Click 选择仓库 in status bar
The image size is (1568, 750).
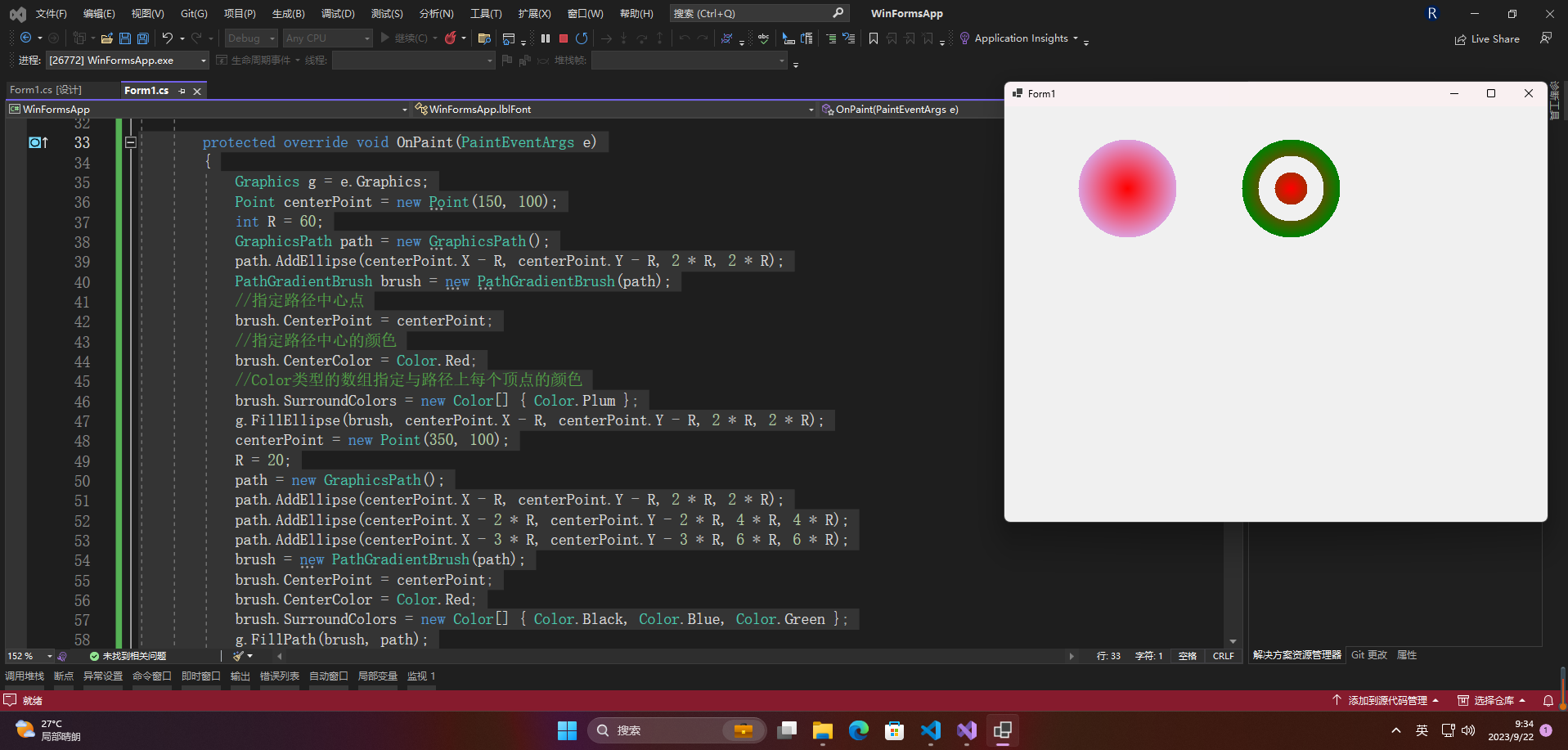1492,701
